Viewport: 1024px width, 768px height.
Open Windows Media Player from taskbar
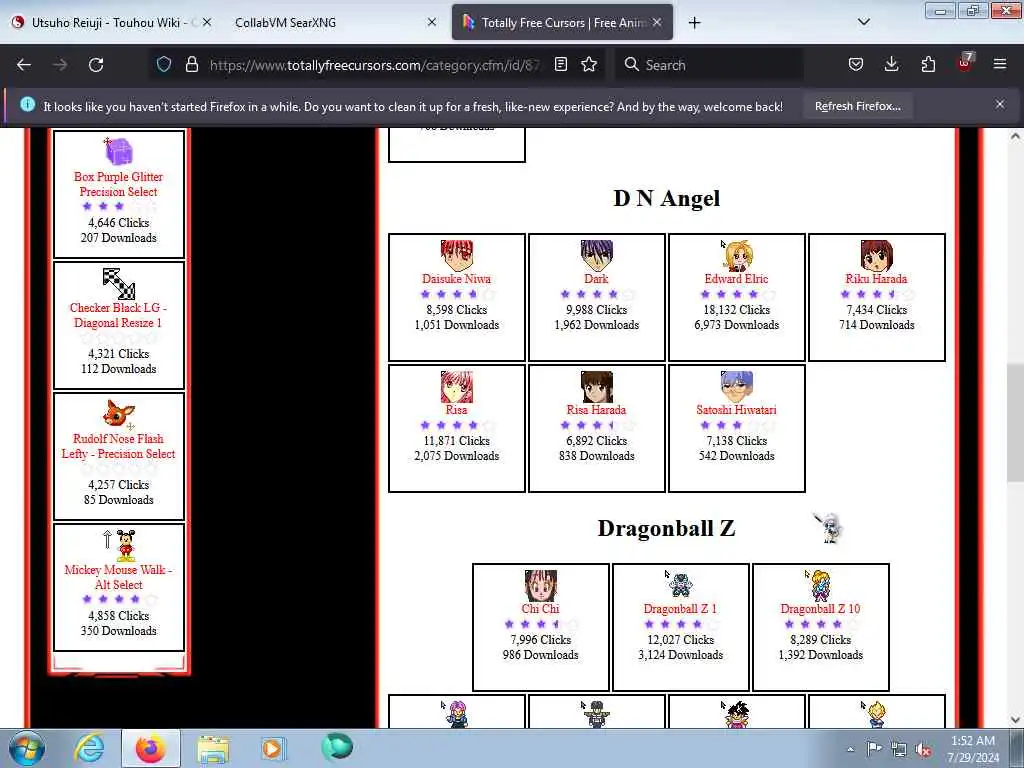tap(273, 748)
